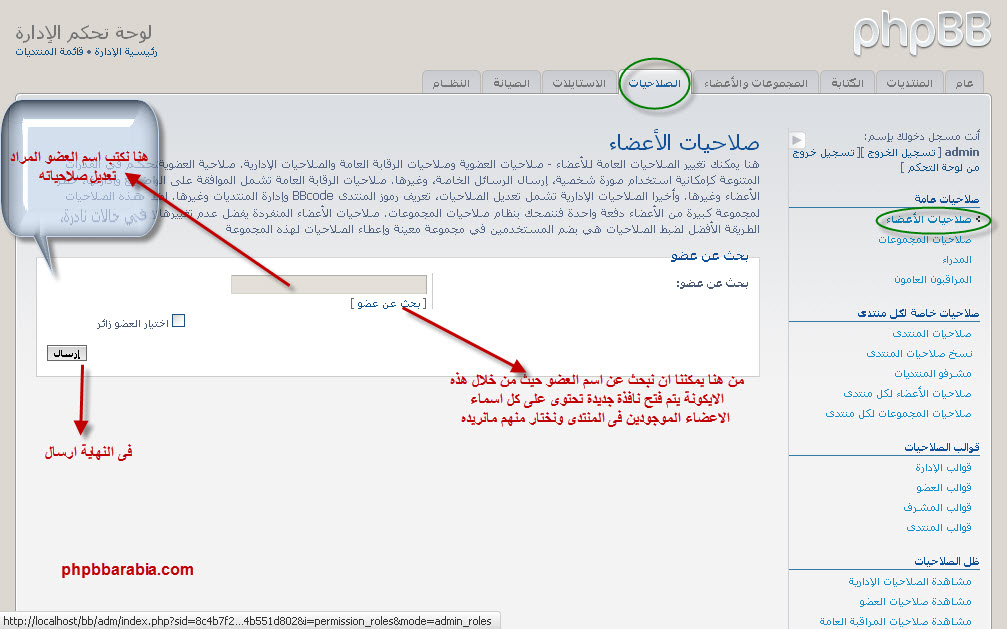Open 'صلاحيات الأعضاء لكل منتدى' link

(x=907, y=393)
